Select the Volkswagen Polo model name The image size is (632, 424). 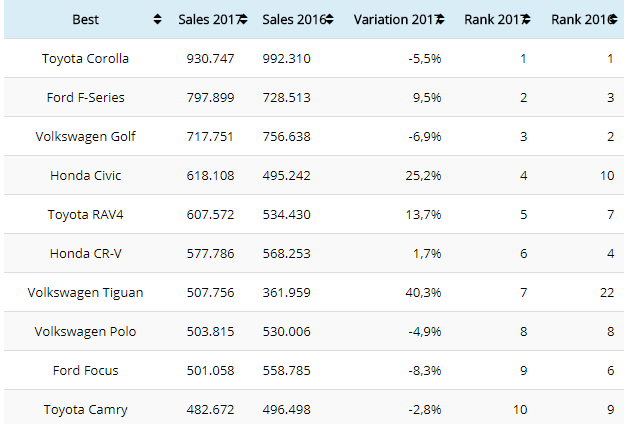tap(85, 332)
